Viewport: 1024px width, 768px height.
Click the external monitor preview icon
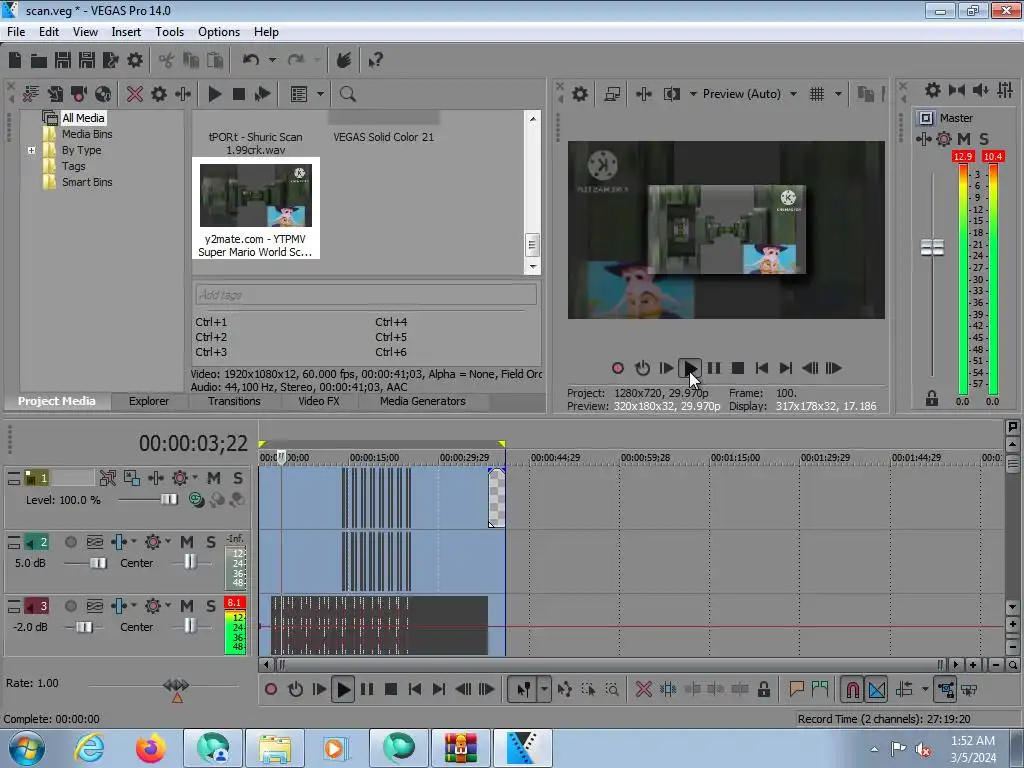[x=612, y=94]
